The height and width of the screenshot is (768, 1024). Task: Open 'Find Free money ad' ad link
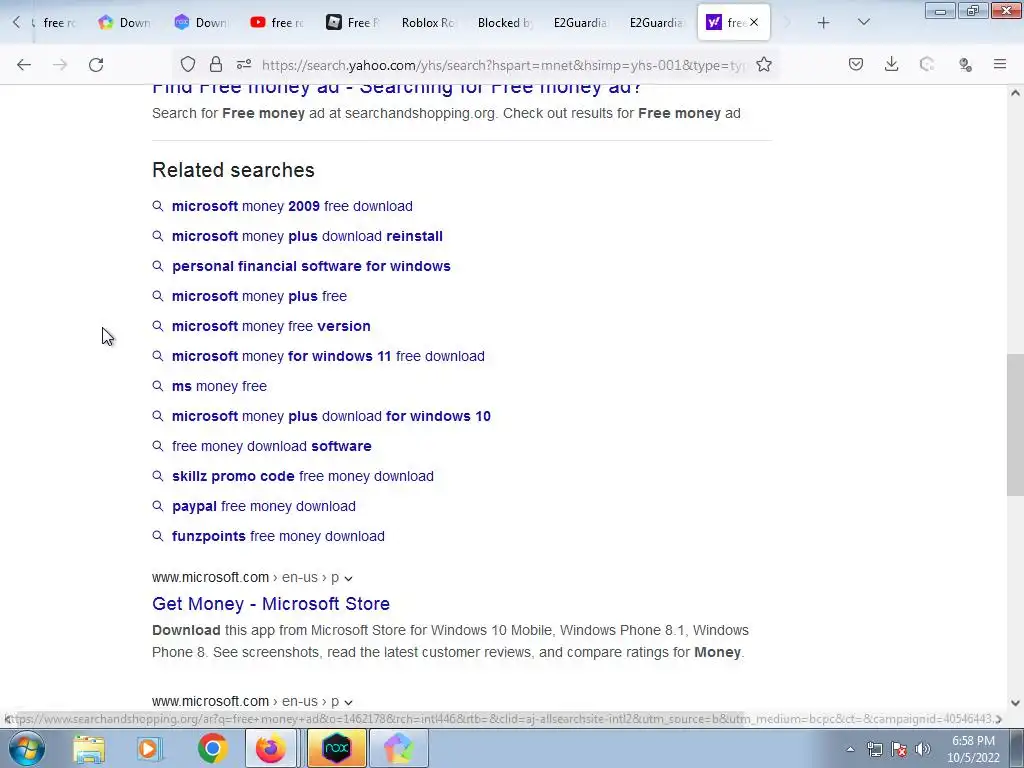pyautogui.click(x=397, y=88)
